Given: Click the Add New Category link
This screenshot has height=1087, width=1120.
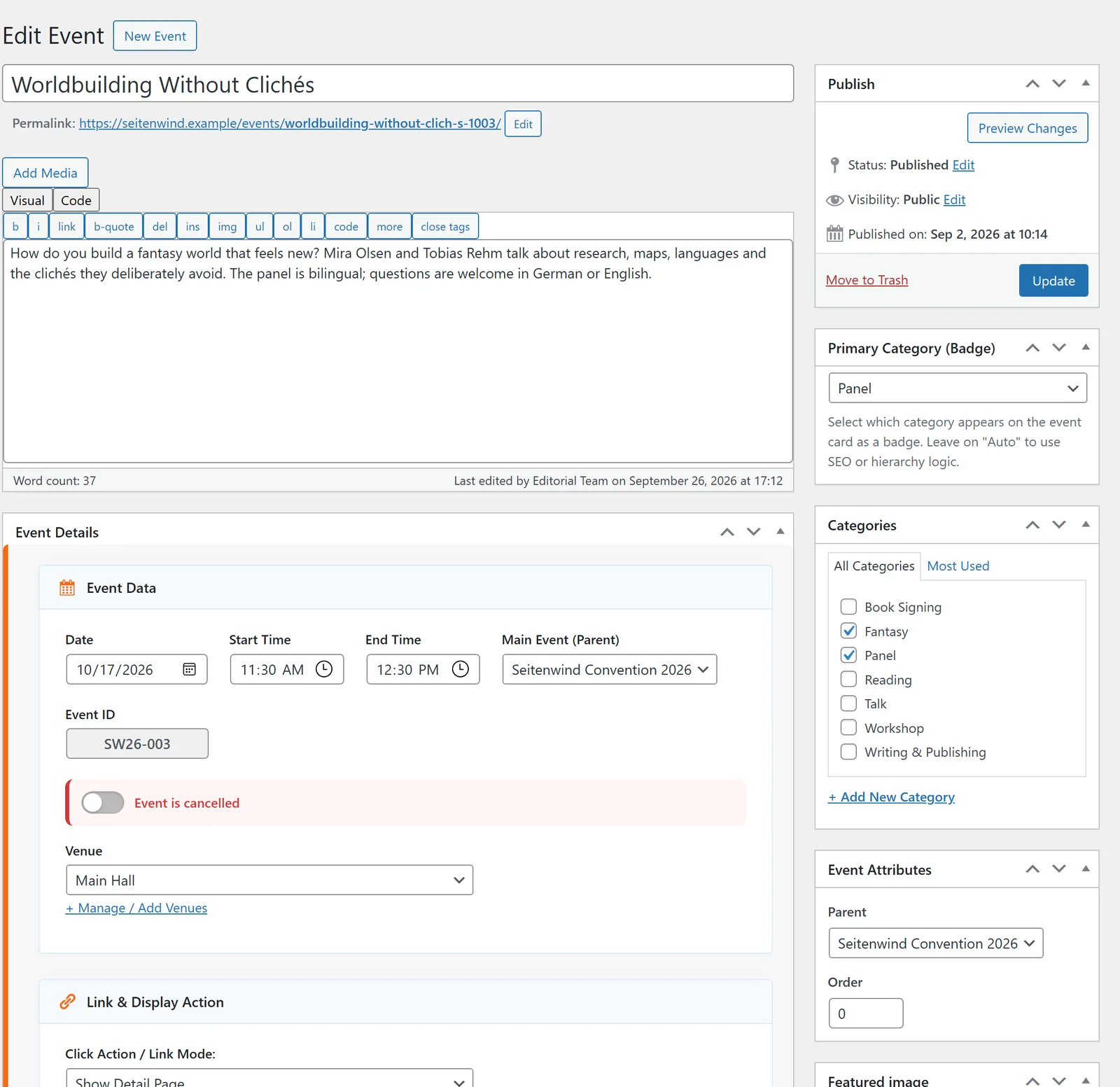Looking at the screenshot, I should (x=891, y=797).
